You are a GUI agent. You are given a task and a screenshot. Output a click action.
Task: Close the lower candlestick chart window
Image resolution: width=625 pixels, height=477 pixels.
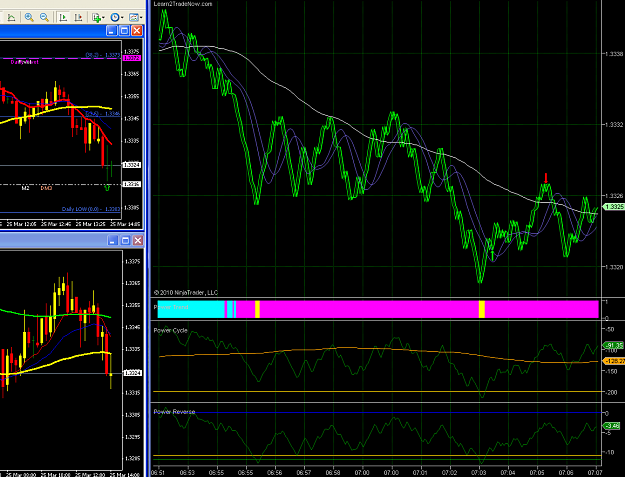[138, 240]
